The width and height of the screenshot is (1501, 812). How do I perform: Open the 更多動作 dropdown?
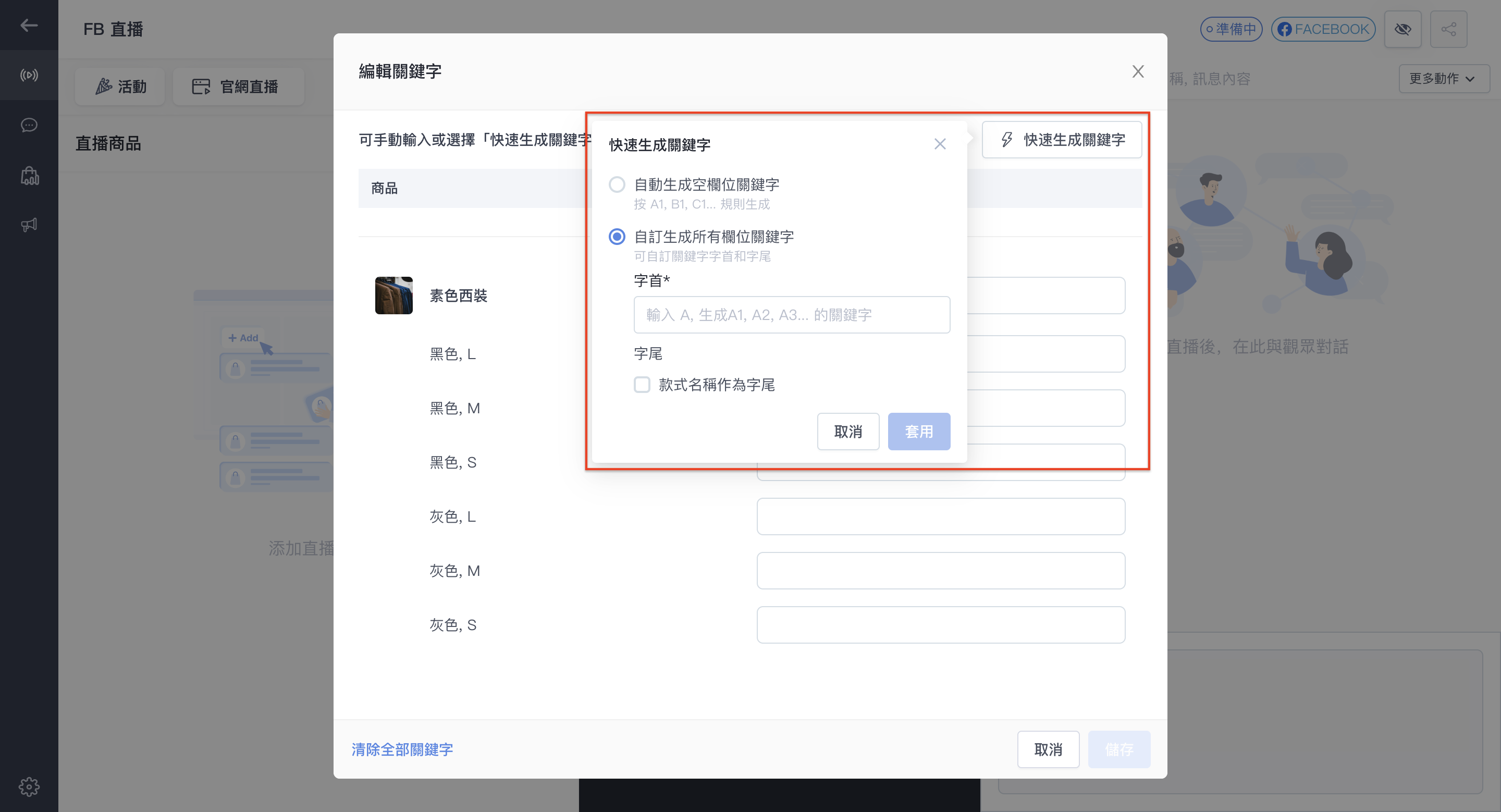pos(1444,79)
